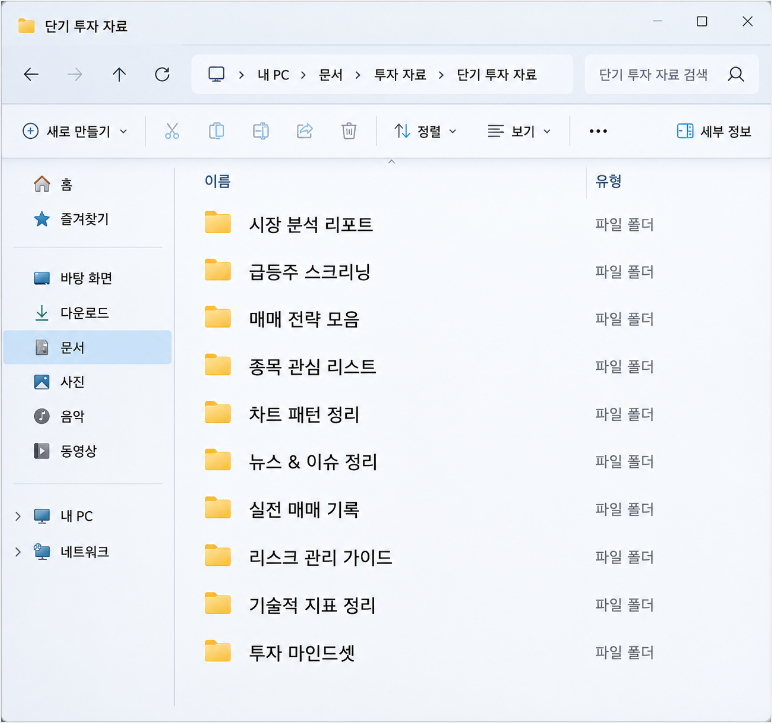Open 사진 in the sidebar
This screenshot has width=772, height=723.
[59, 382]
